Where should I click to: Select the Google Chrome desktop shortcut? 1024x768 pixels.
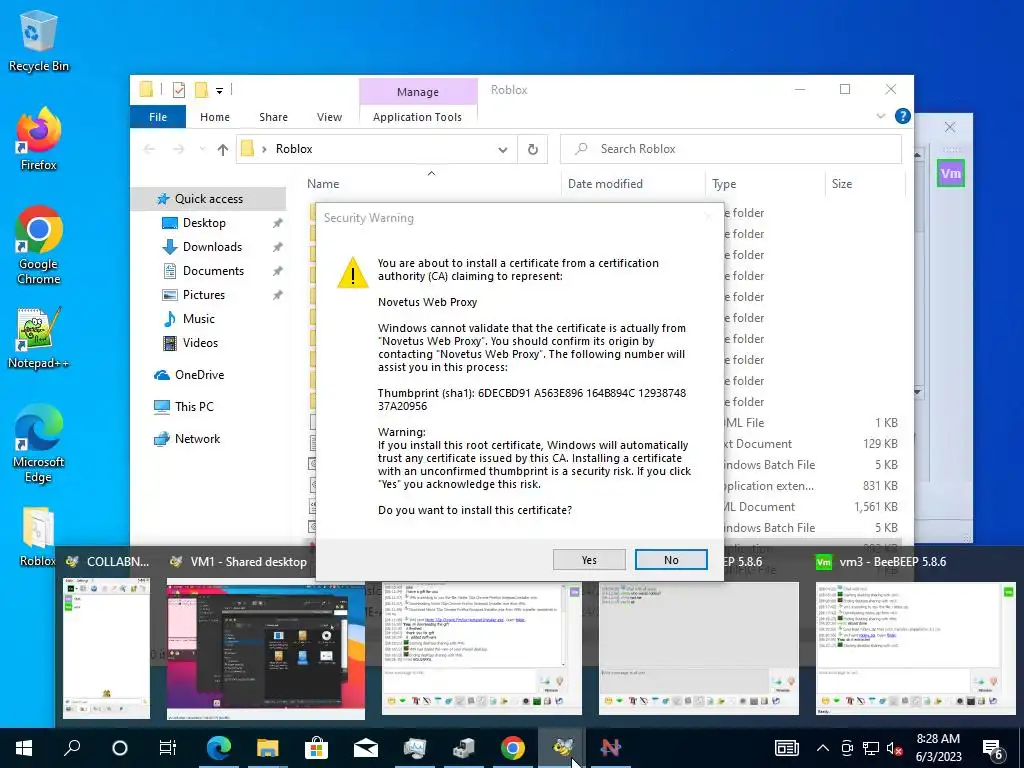tap(39, 246)
